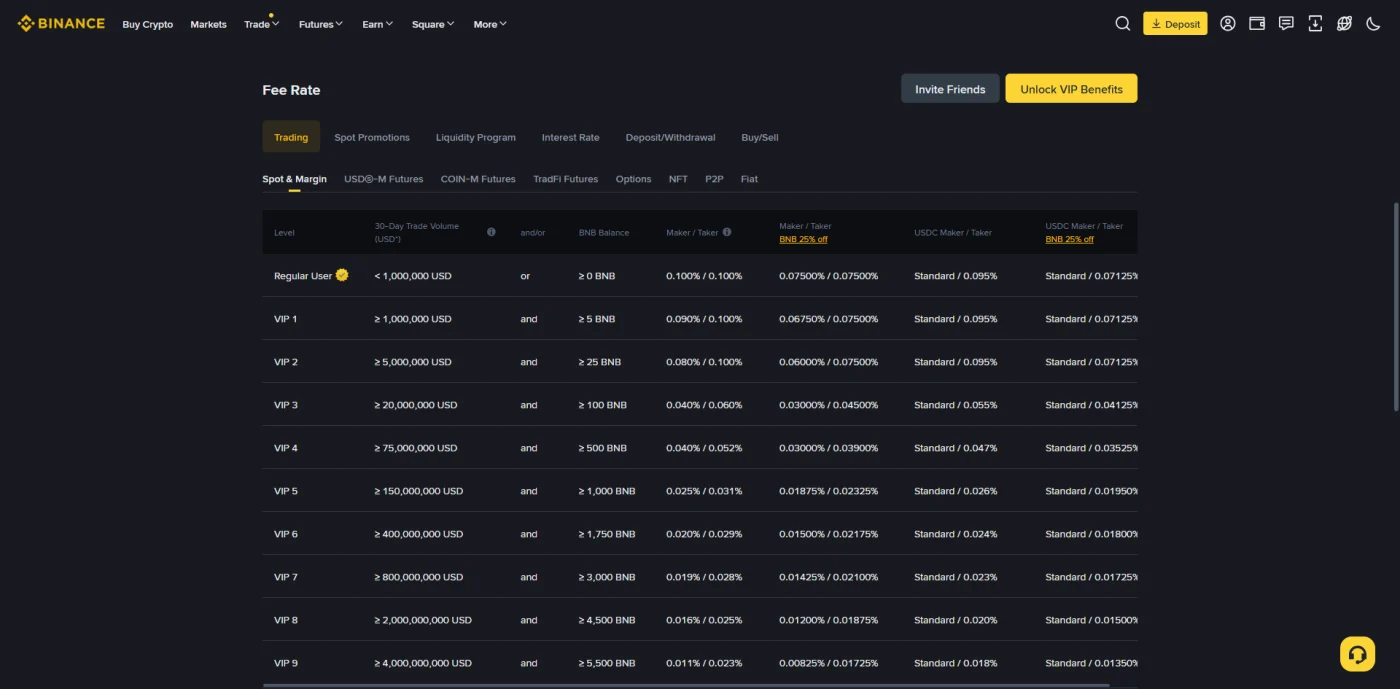The image size is (1400, 689).
Task: Show info icon beside Maker / Taker
Action: (x=727, y=232)
